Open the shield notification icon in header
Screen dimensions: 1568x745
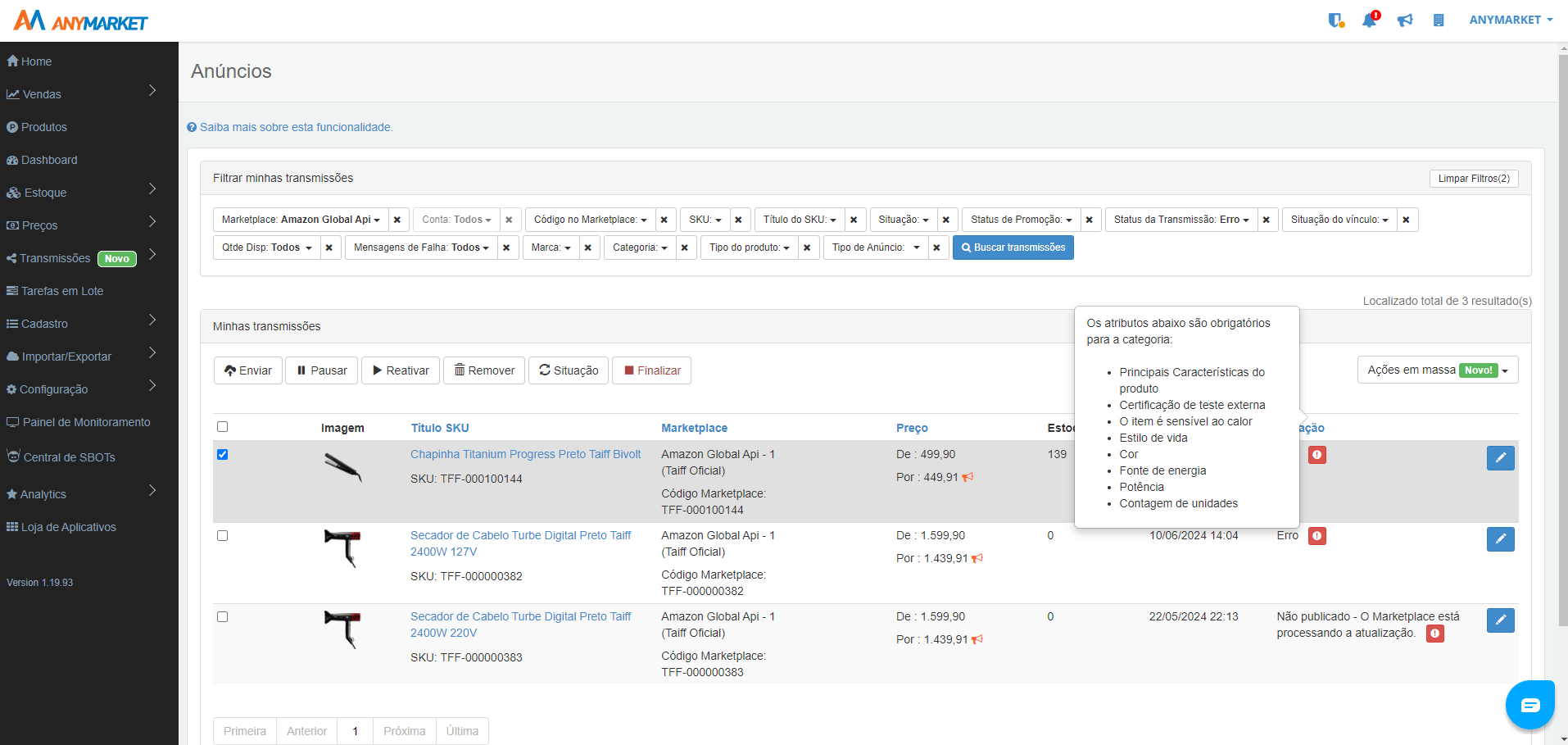pyautogui.click(x=1336, y=20)
